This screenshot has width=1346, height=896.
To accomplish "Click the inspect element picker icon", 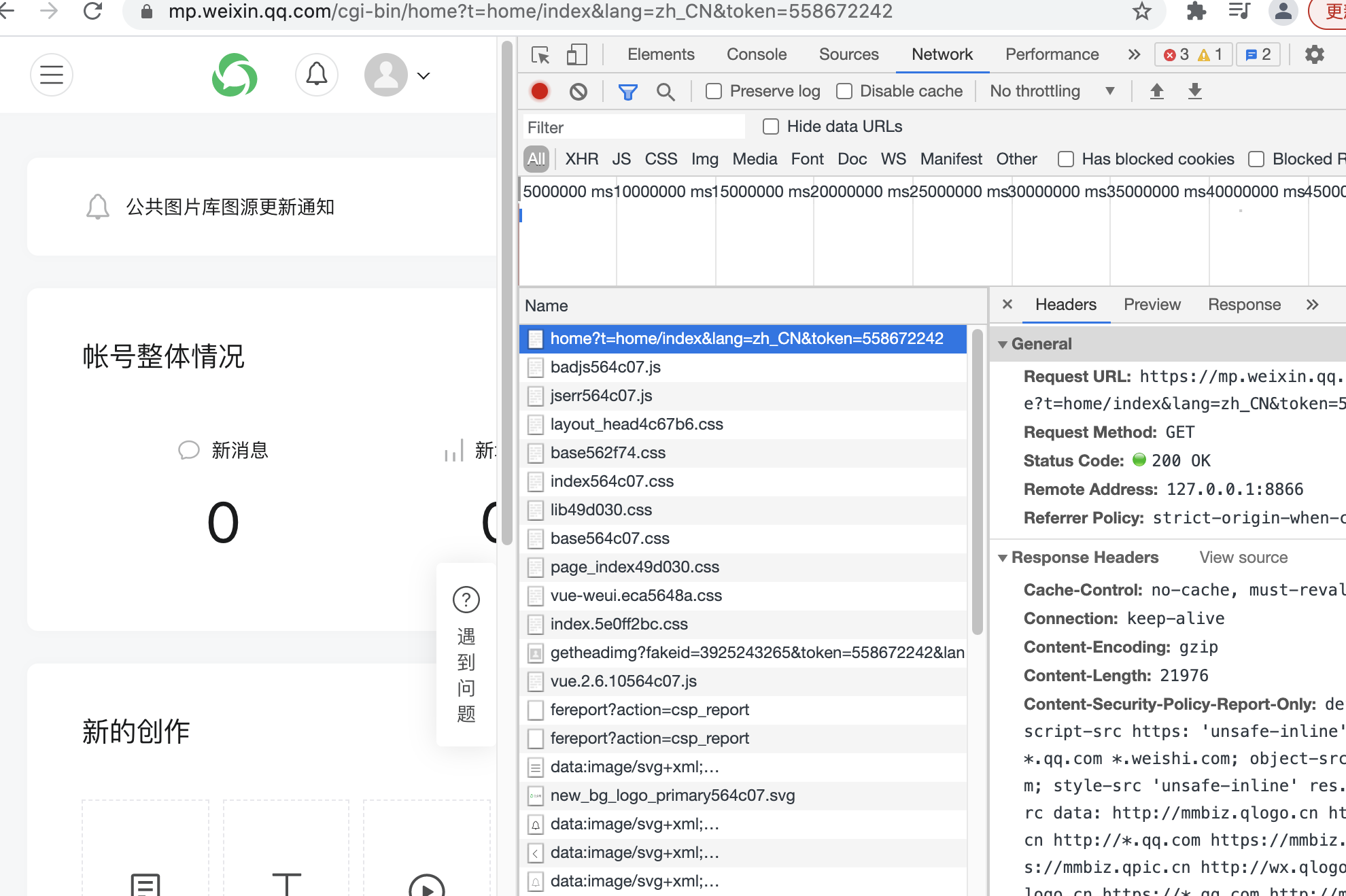I will (540, 55).
